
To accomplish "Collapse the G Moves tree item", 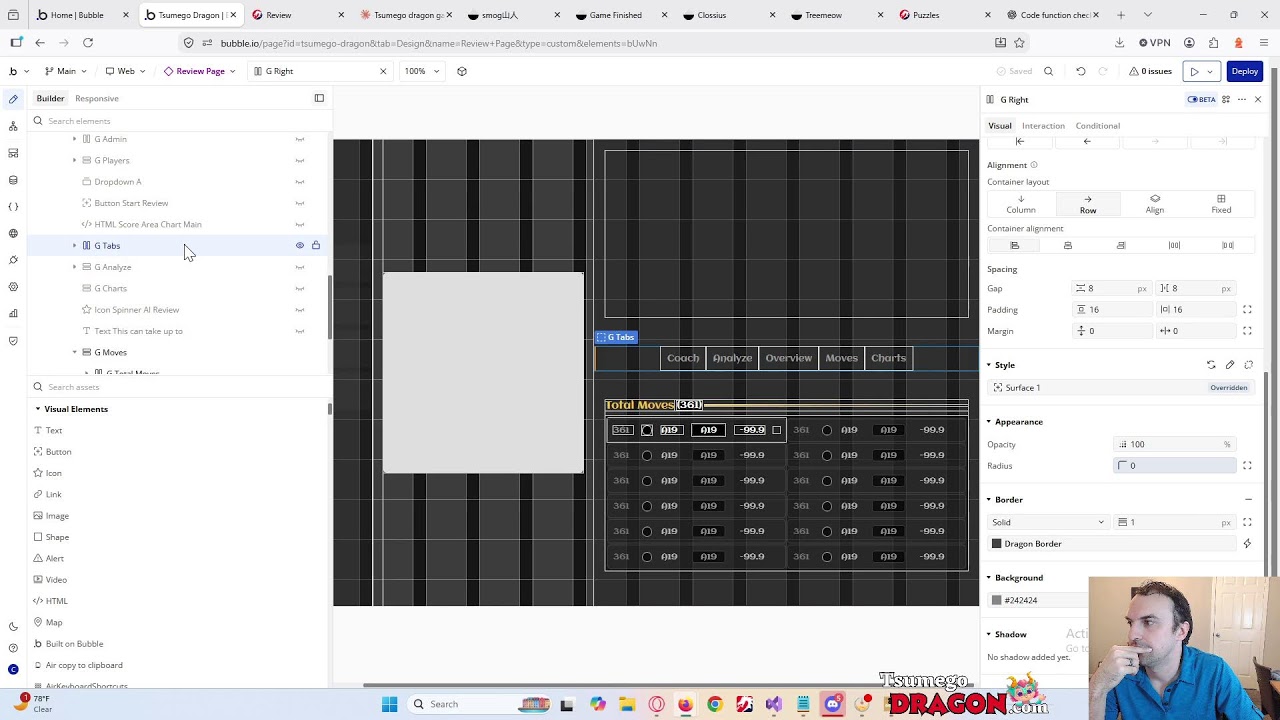I will (x=74, y=352).
